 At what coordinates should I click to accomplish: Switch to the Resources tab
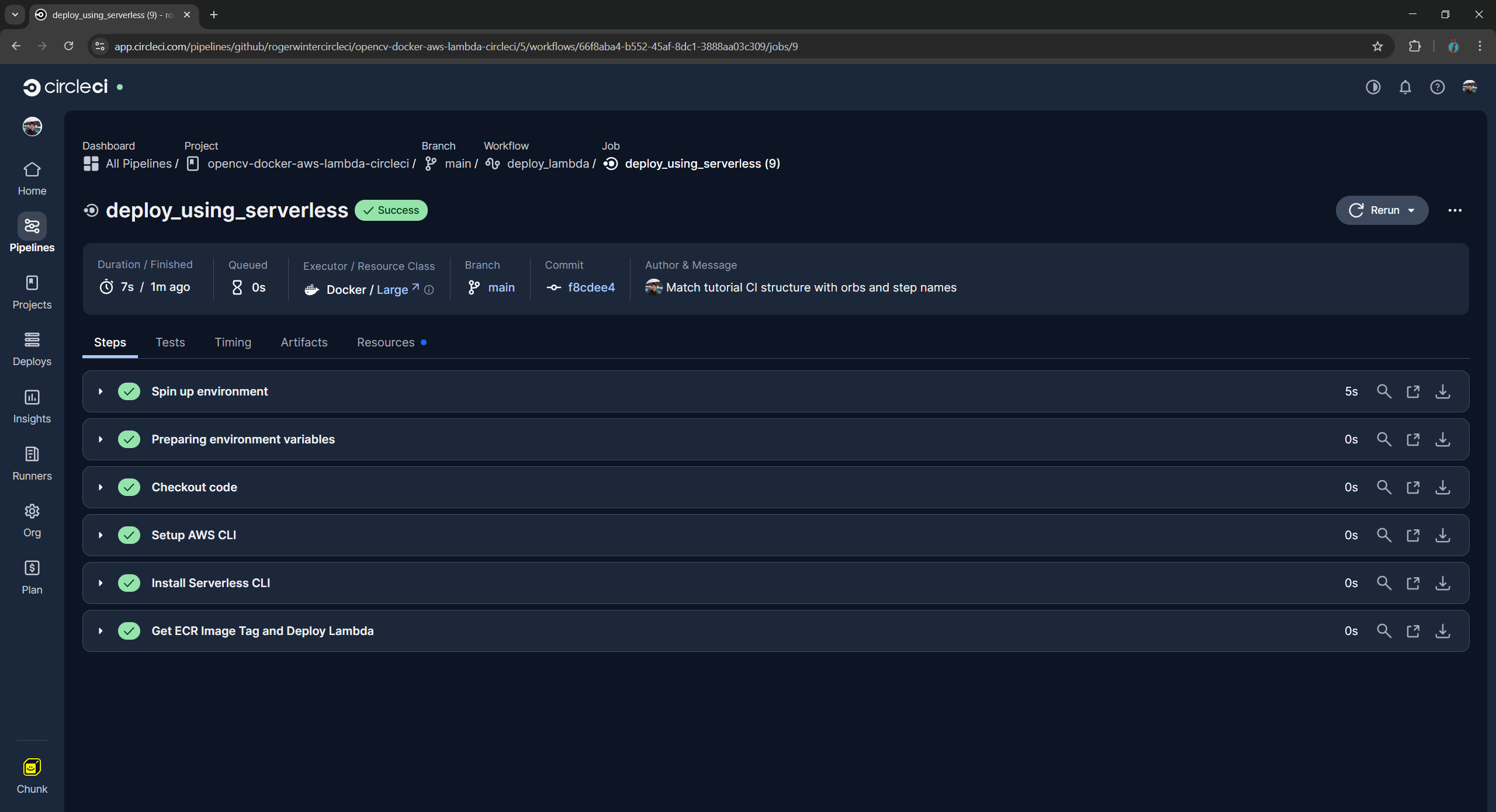tap(386, 342)
